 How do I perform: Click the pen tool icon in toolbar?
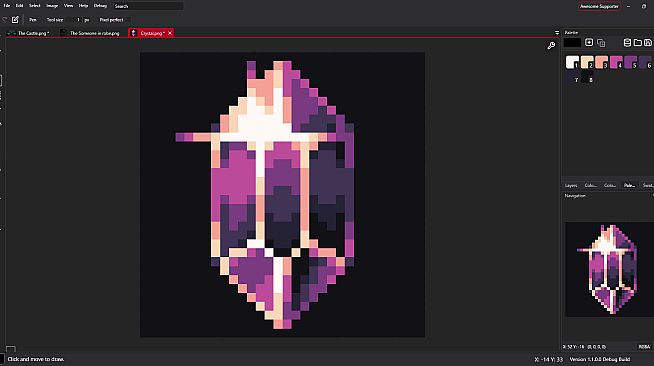pyautogui.click(x=15, y=20)
